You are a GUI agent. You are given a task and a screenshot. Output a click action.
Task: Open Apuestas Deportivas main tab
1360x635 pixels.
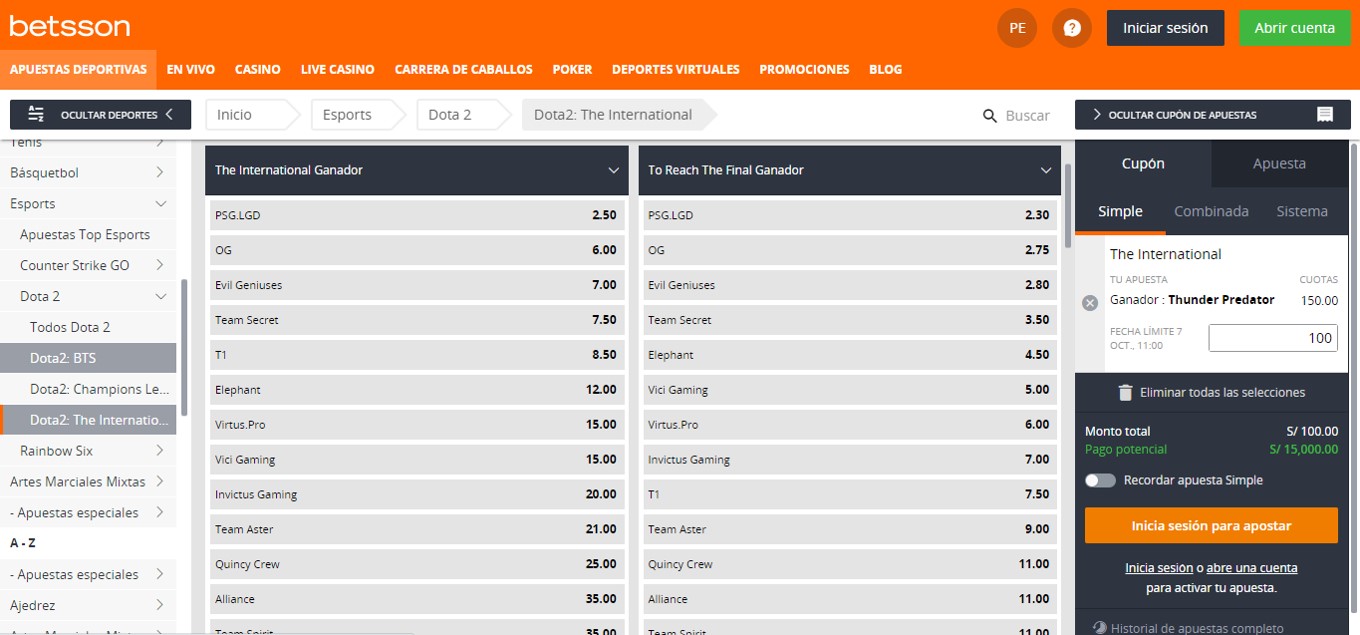point(78,70)
